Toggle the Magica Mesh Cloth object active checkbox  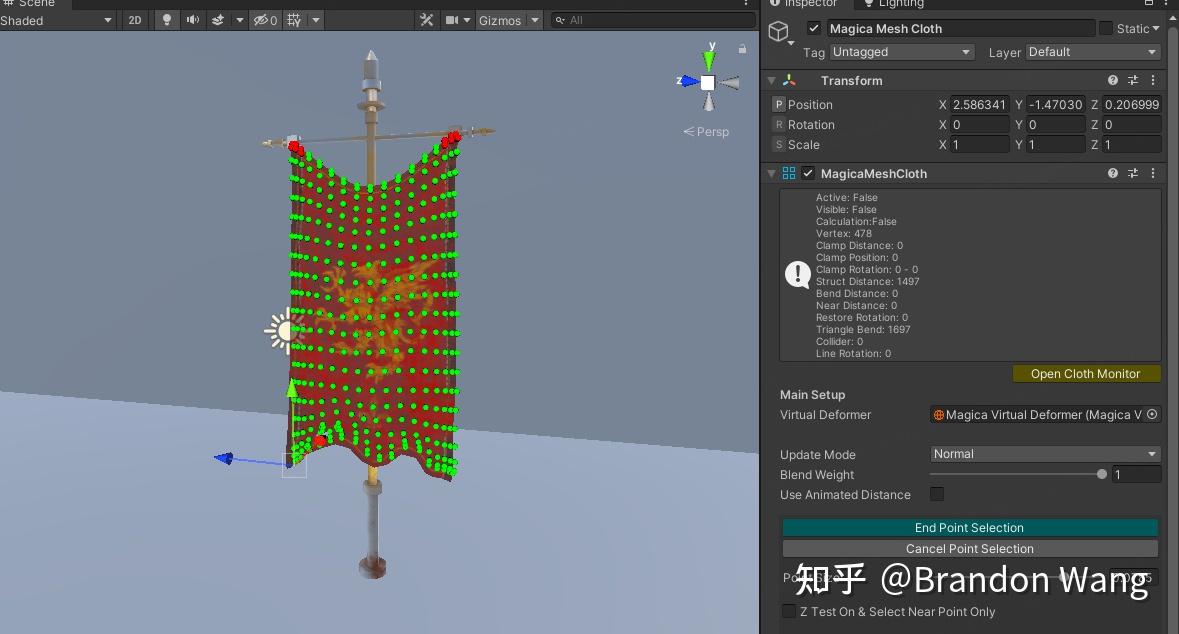pyautogui.click(x=813, y=29)
